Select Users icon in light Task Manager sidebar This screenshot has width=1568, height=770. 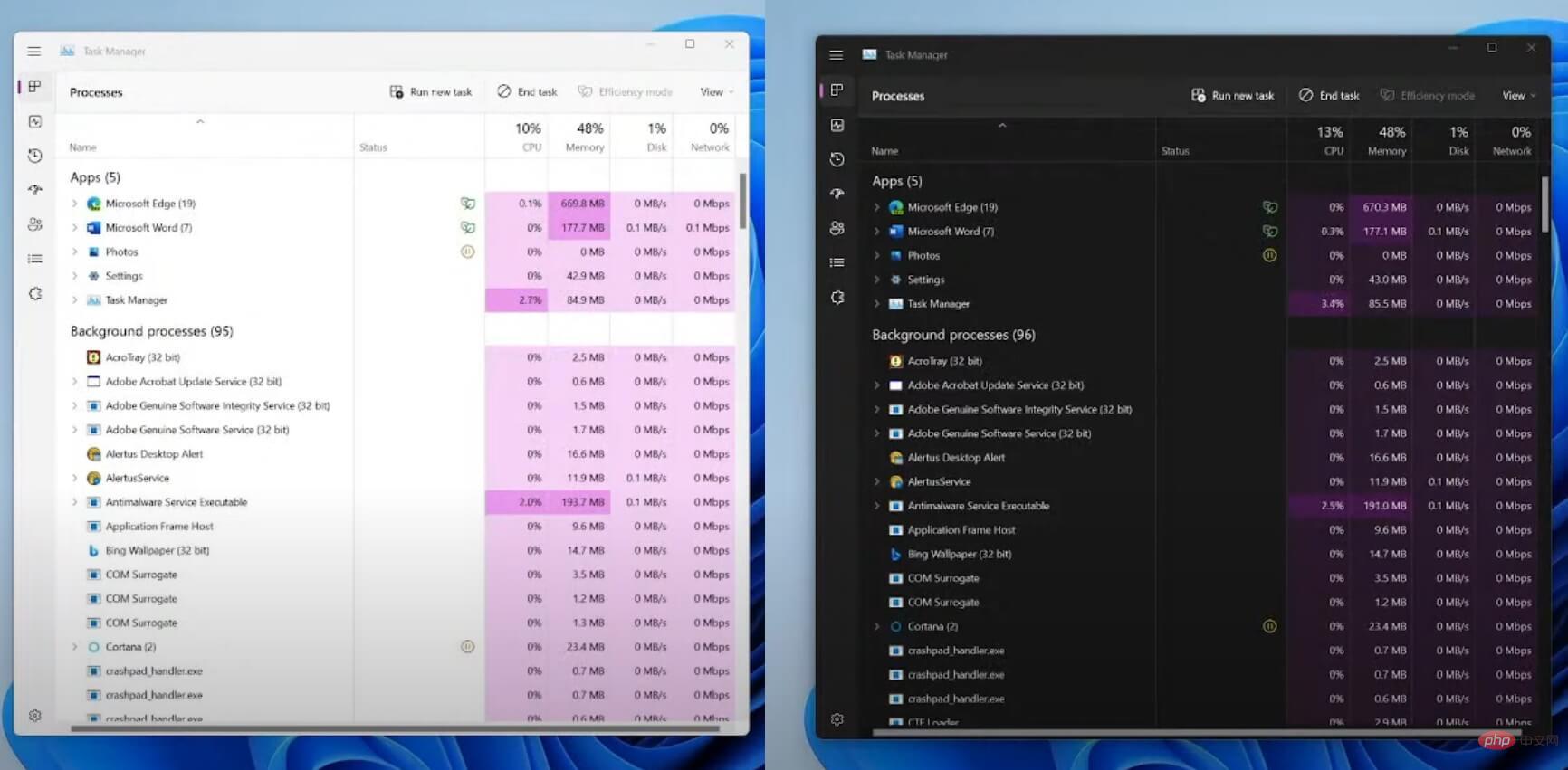coord(34,224)
